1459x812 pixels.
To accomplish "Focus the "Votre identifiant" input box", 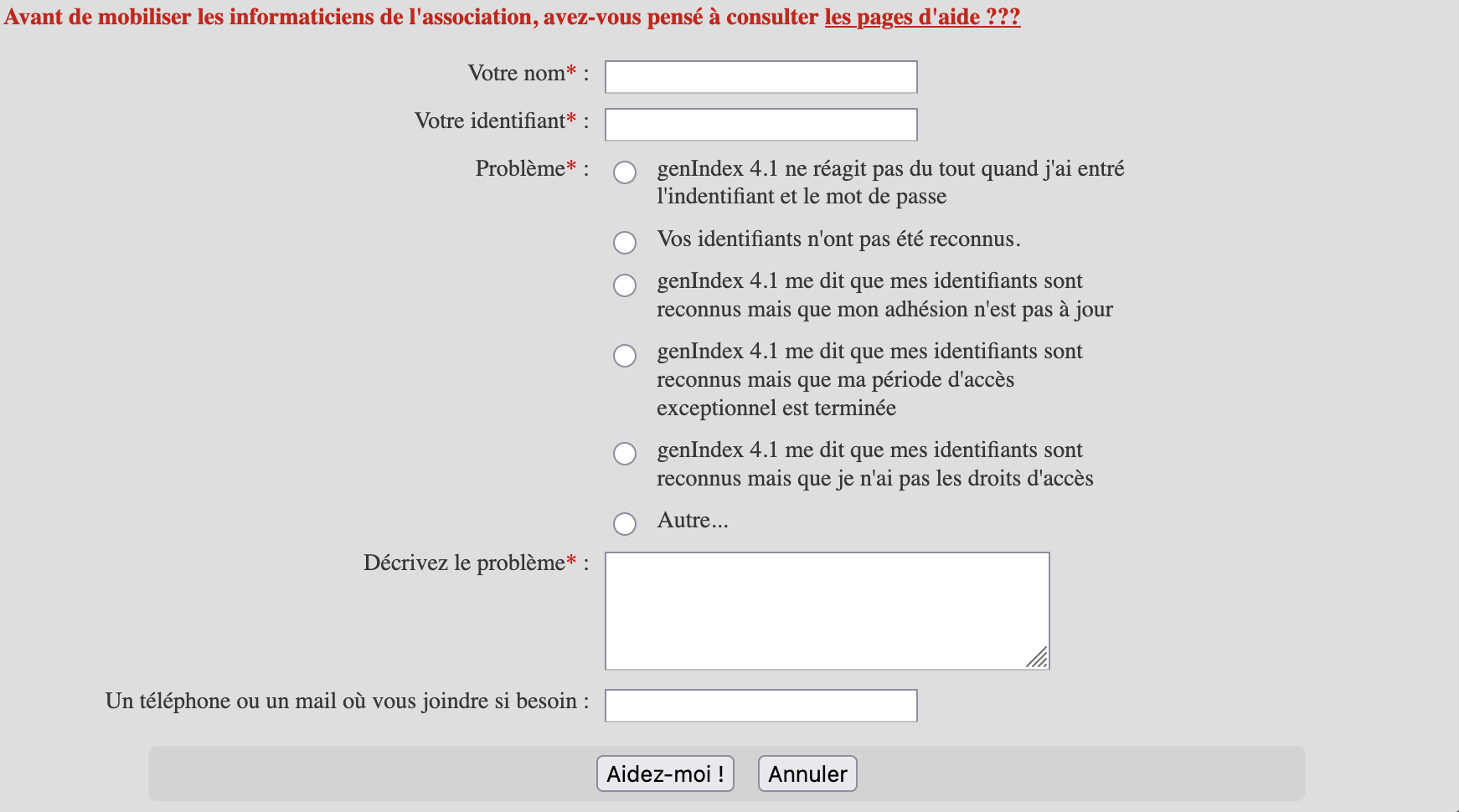I will [760, 125].
